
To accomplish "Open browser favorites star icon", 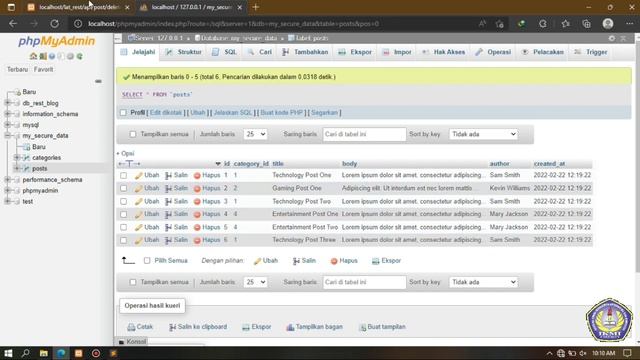I will 565,24.
